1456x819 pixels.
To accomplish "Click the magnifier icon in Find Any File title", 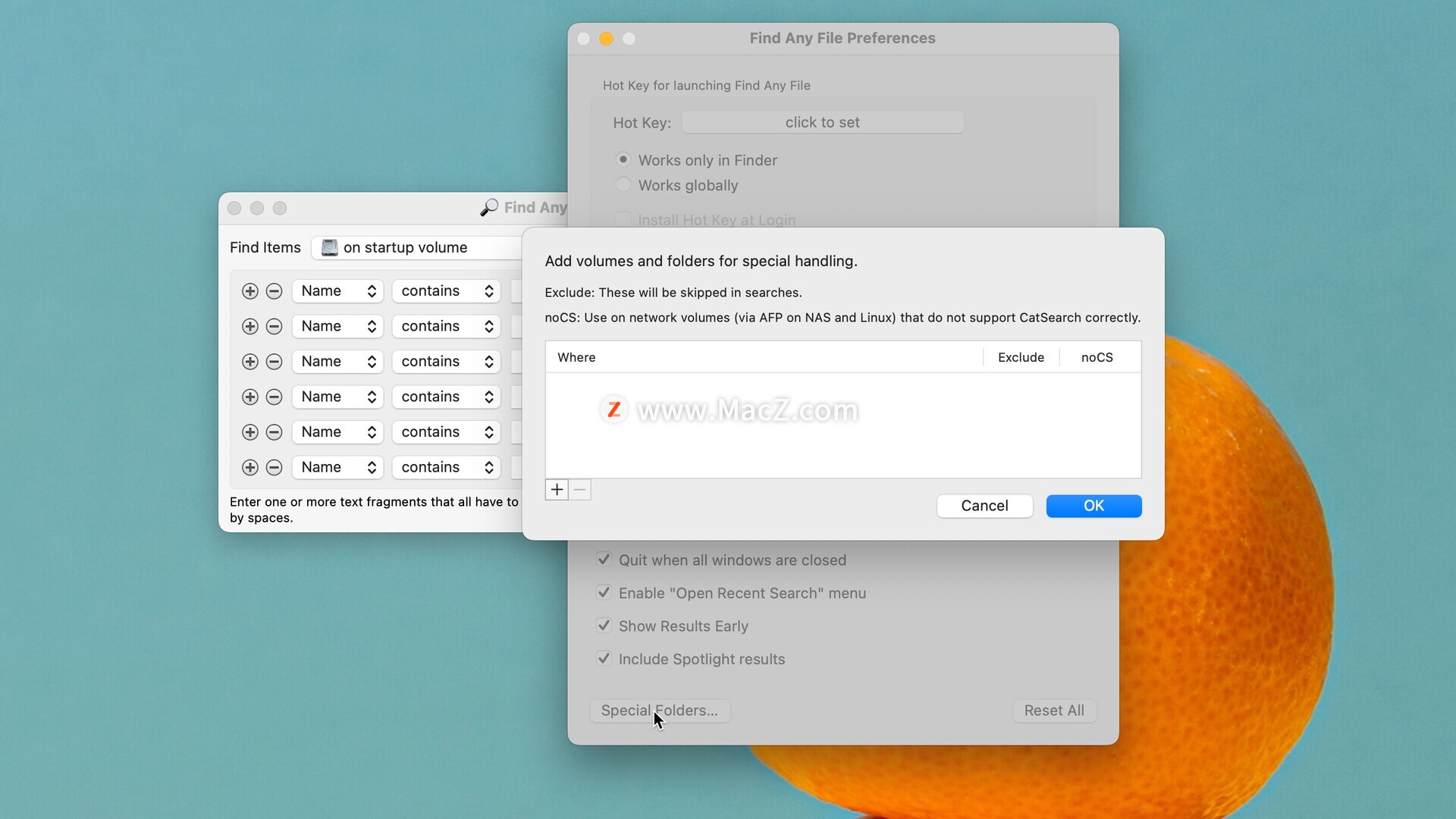I will pos(489,208).
